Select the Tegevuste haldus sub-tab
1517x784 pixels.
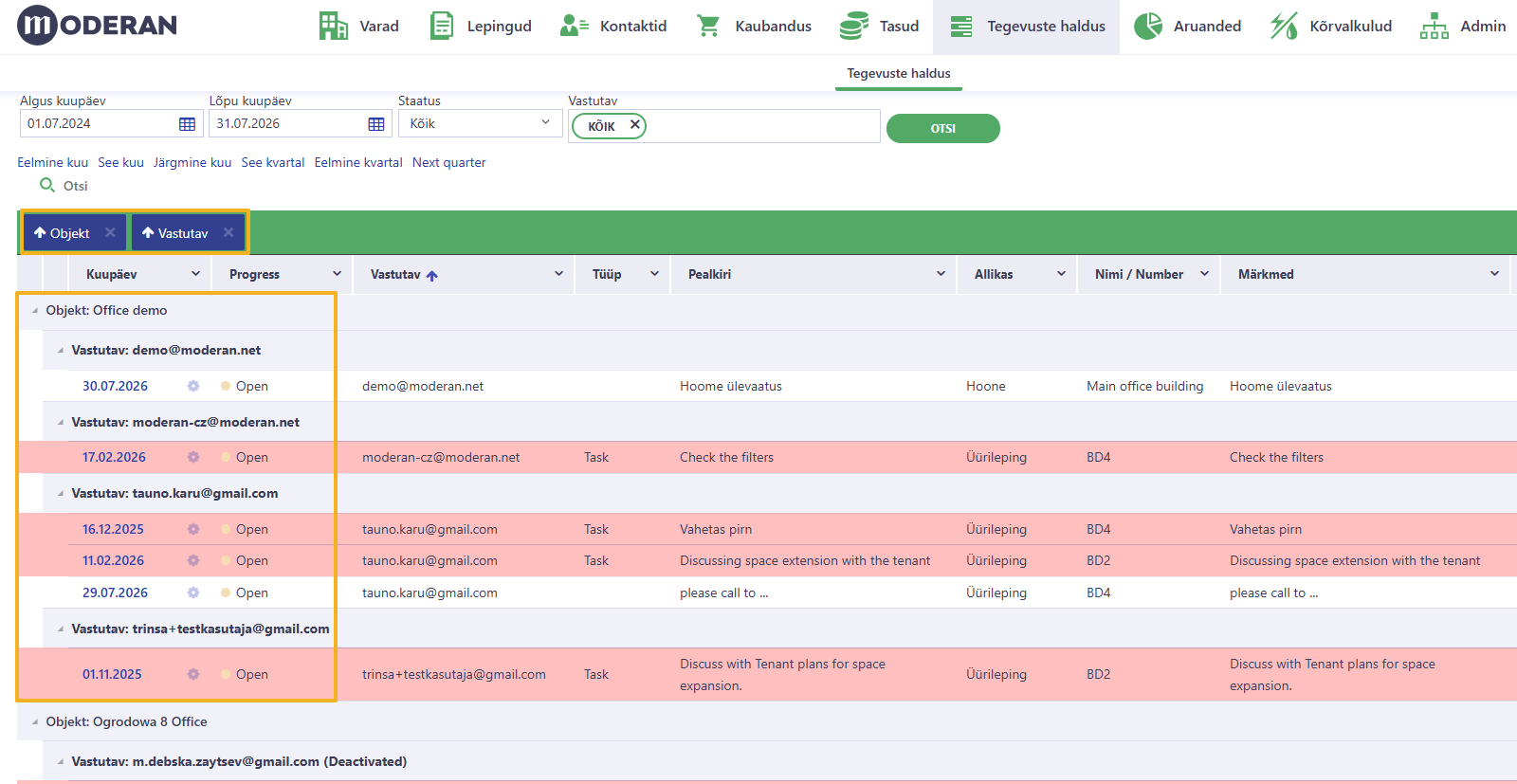[x=899, y=73]
